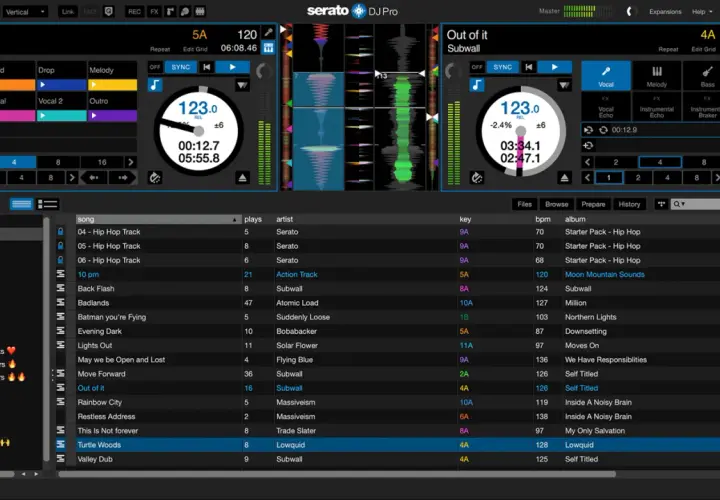Viewport: 720px width, 500px height.
Task: Click right deck slip mode icon
Action: tap(477, 178)
